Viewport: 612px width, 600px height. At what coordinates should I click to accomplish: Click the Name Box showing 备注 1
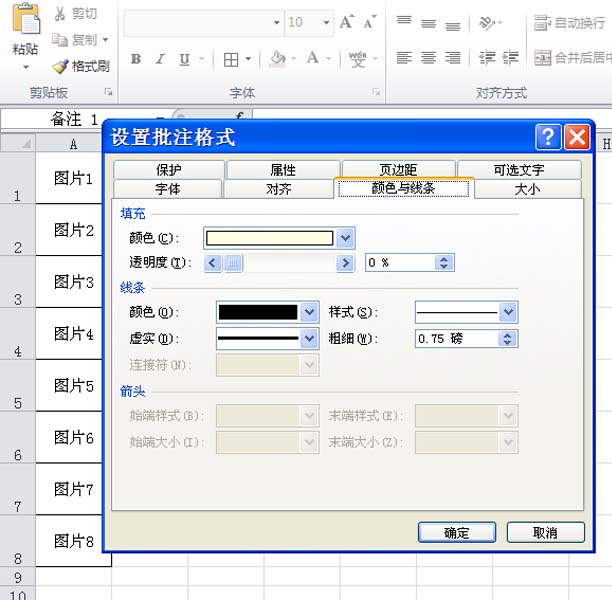tap(74, 119)
